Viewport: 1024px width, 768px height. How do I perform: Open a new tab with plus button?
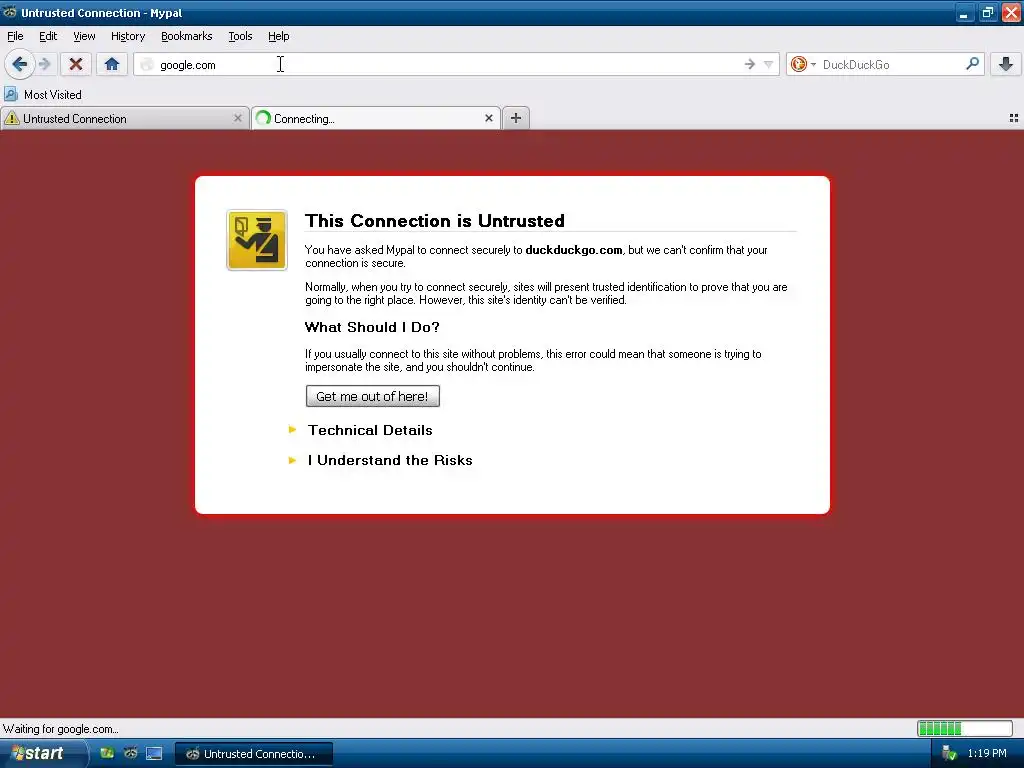pos(516,118)
